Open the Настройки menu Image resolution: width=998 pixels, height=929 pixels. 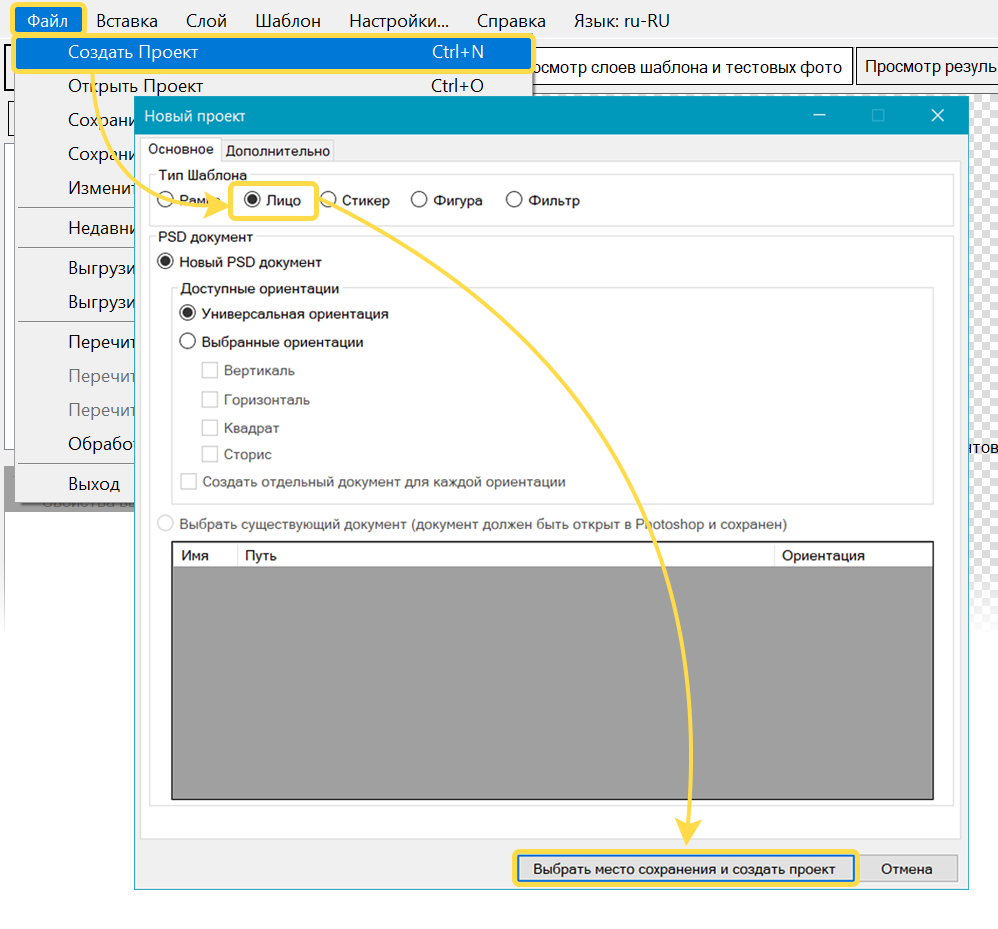coord(399,20)
